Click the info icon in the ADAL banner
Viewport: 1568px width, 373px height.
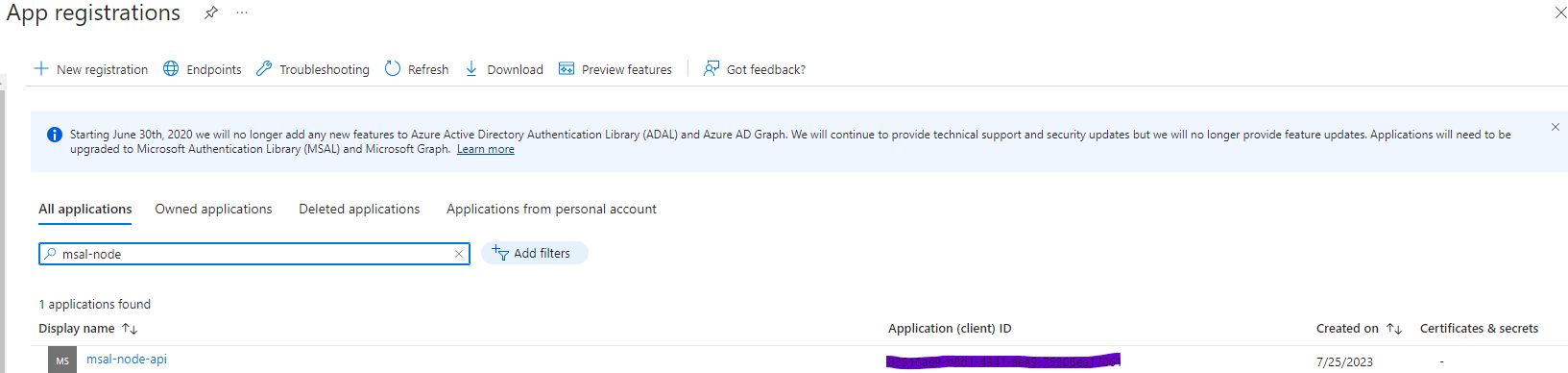(x=55, y=135)
